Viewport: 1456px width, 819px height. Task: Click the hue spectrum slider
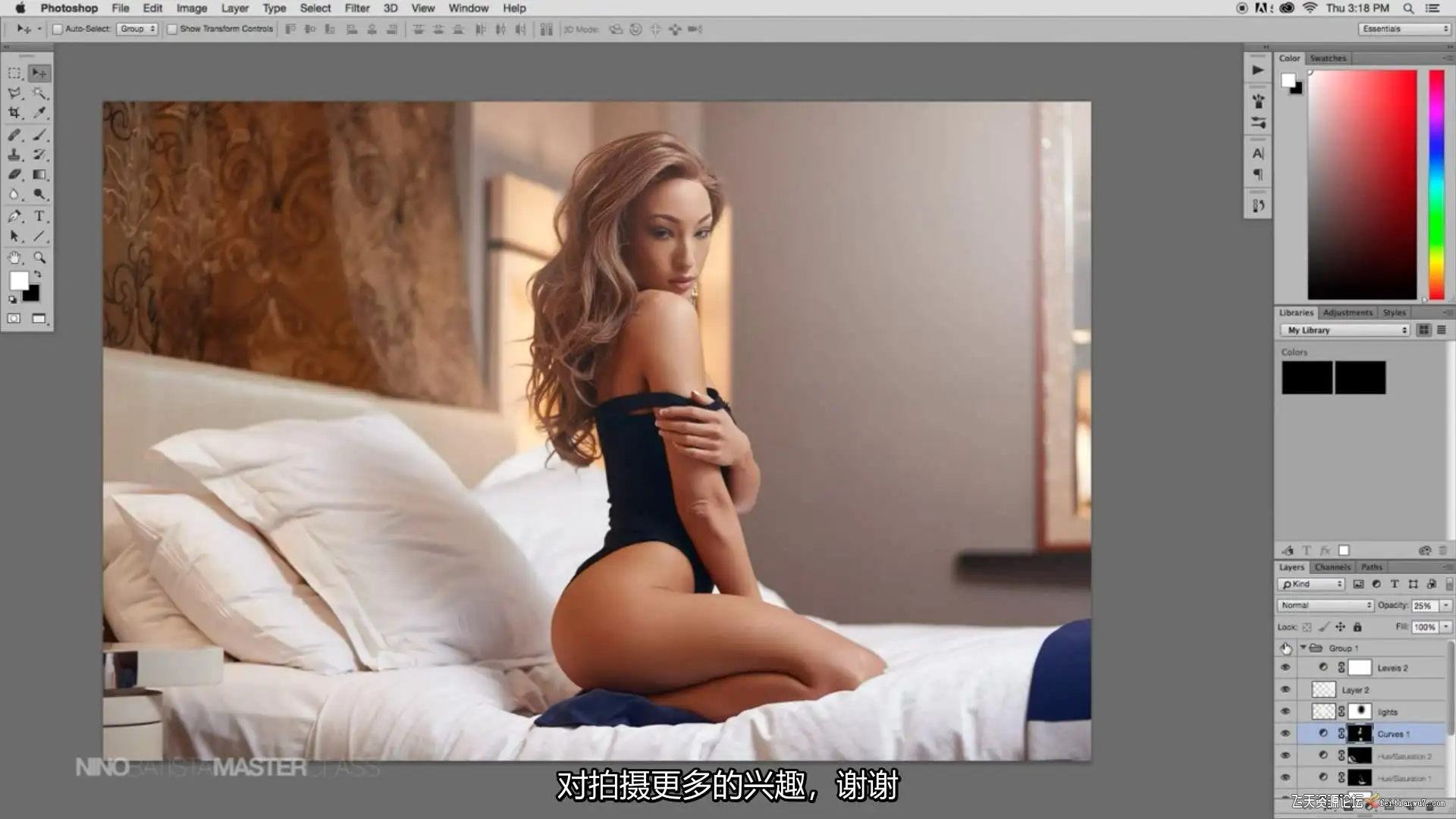(1436, 185)
